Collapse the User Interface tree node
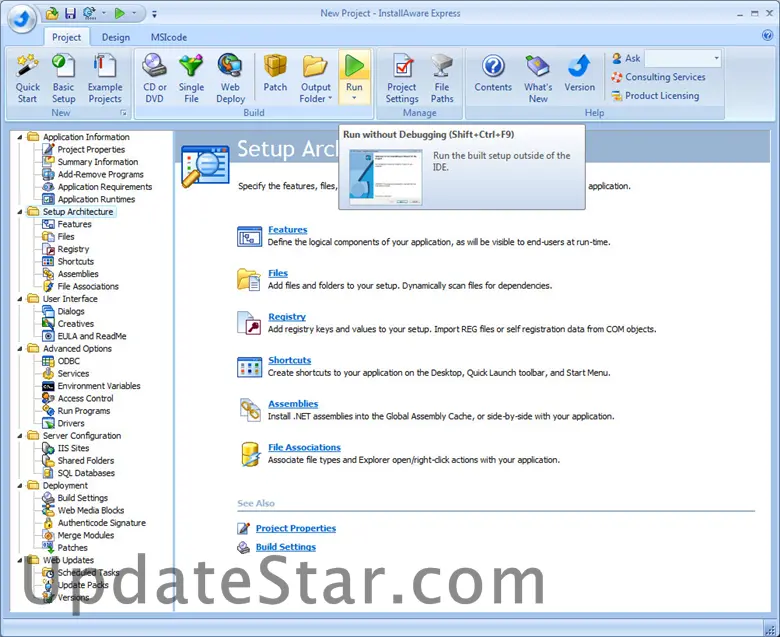Image resolution: width=780 pixels, height=637 pixels. pyautogui.click(x=20, y=299)
